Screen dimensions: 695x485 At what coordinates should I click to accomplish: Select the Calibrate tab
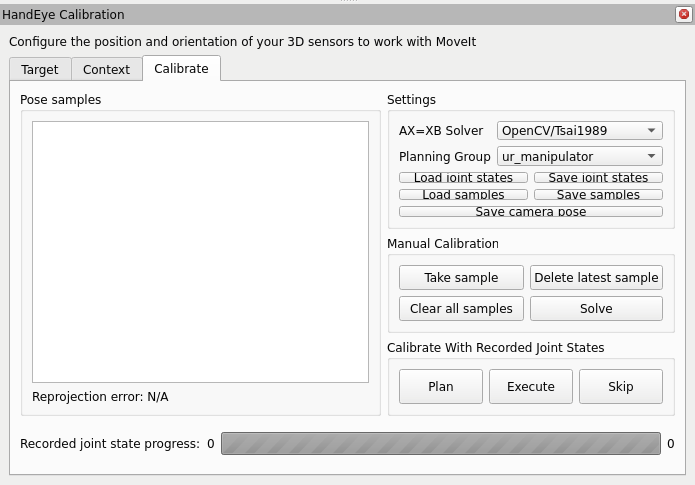coord(181,68)
